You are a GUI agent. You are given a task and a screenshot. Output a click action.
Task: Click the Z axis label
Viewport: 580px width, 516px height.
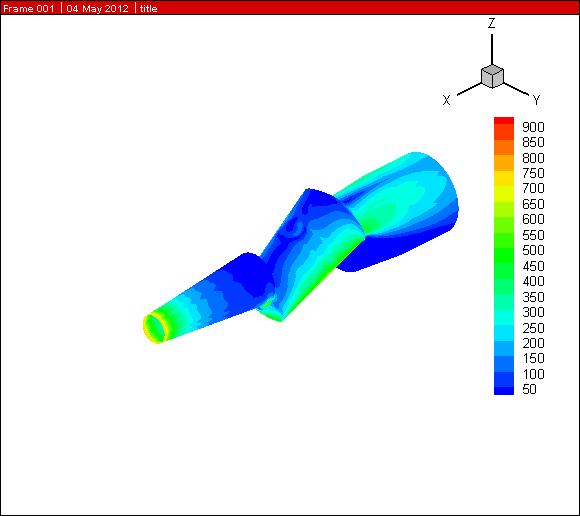click(x=491, y=23)
